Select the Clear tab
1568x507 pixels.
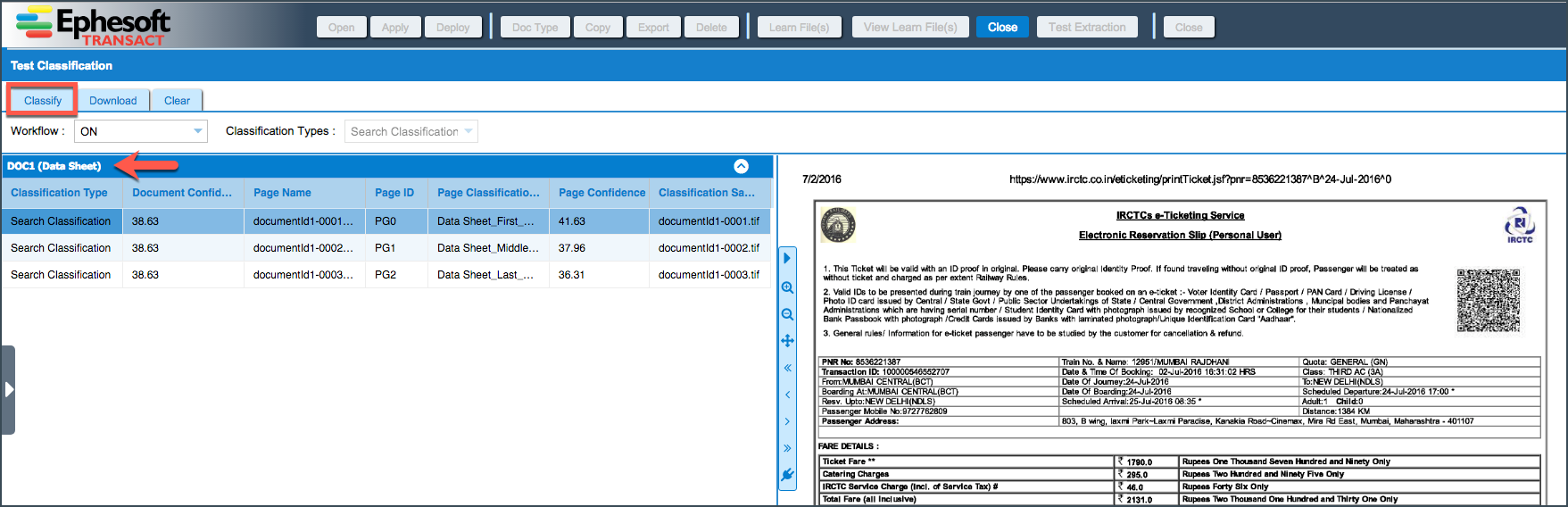click(177, 100)
